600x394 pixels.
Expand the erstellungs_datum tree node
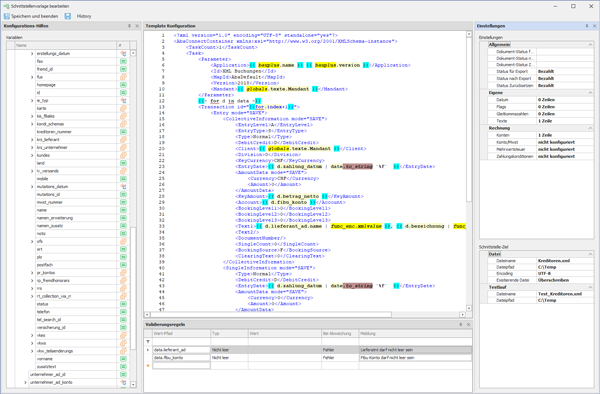pyautogui.click(x=32, y=54)
